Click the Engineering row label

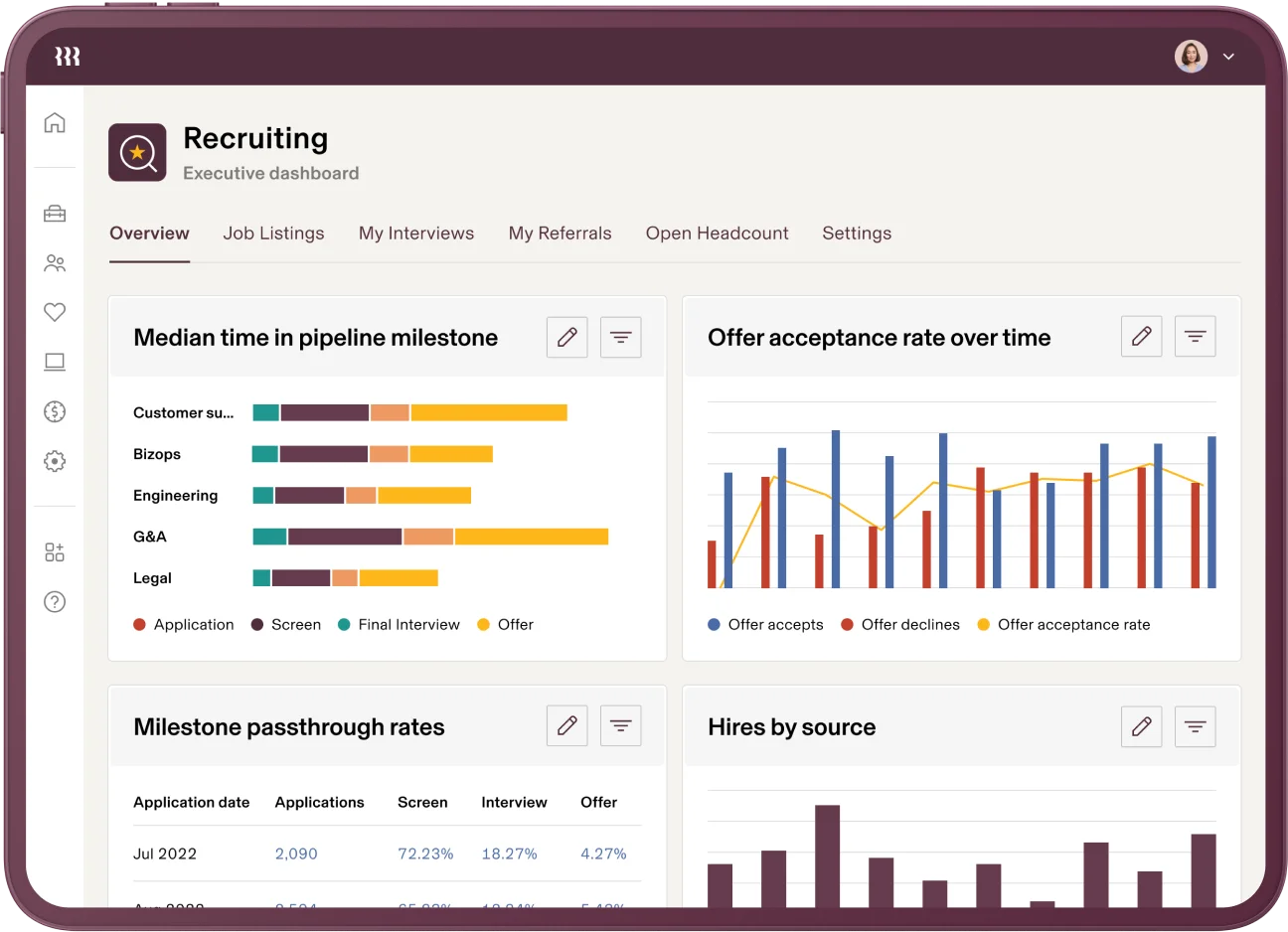coord(175,495)
